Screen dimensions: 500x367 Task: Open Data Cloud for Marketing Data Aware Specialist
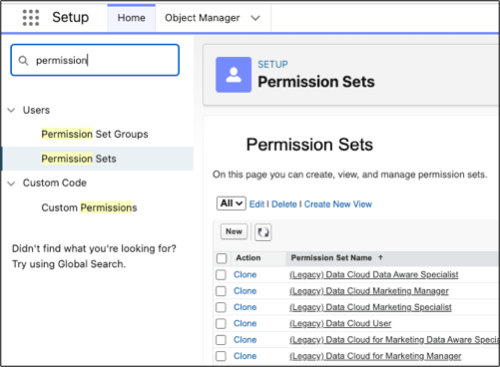(x=394, y=340)
